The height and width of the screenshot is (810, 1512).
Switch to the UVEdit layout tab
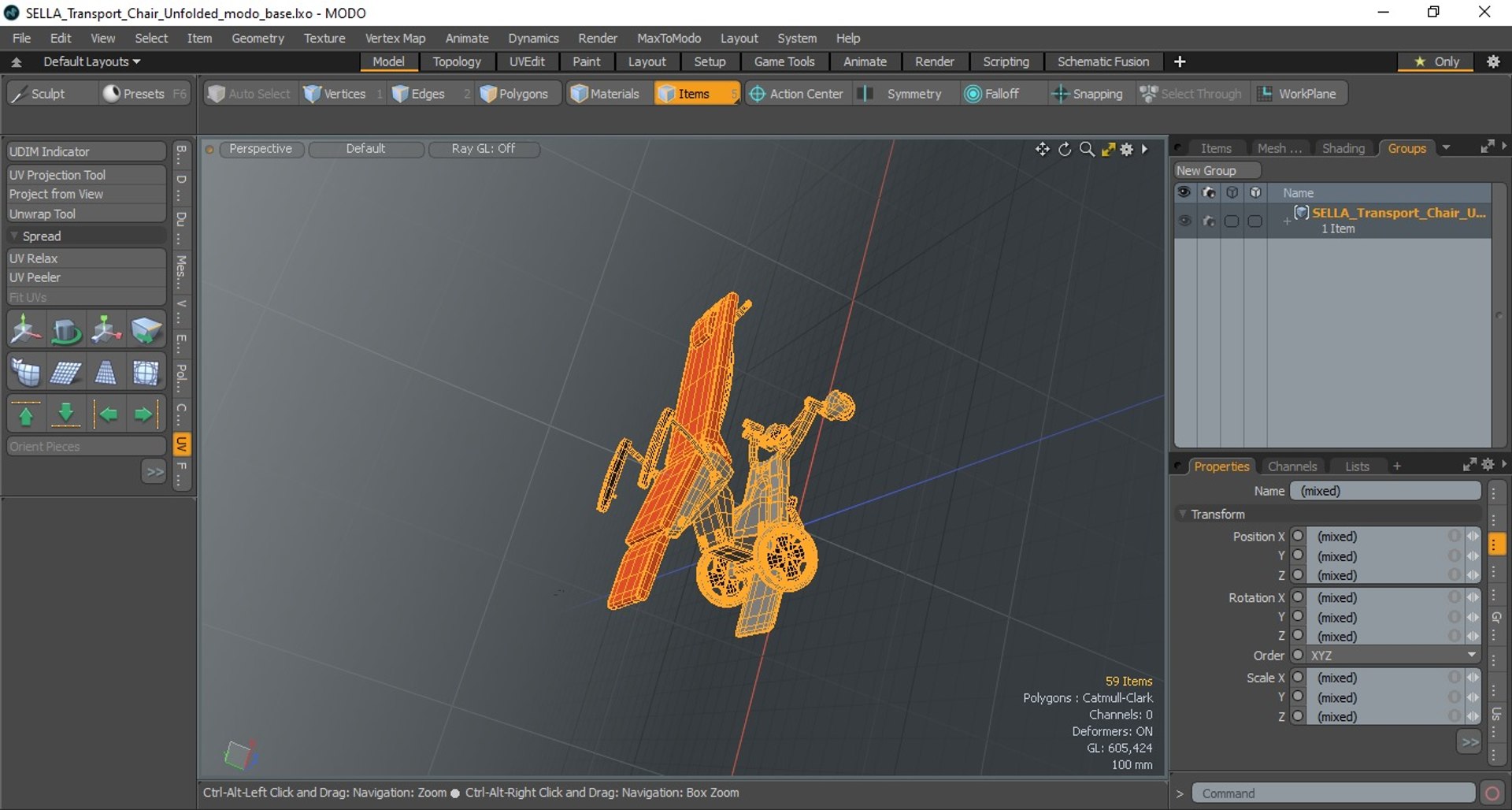tap(527, 61)
